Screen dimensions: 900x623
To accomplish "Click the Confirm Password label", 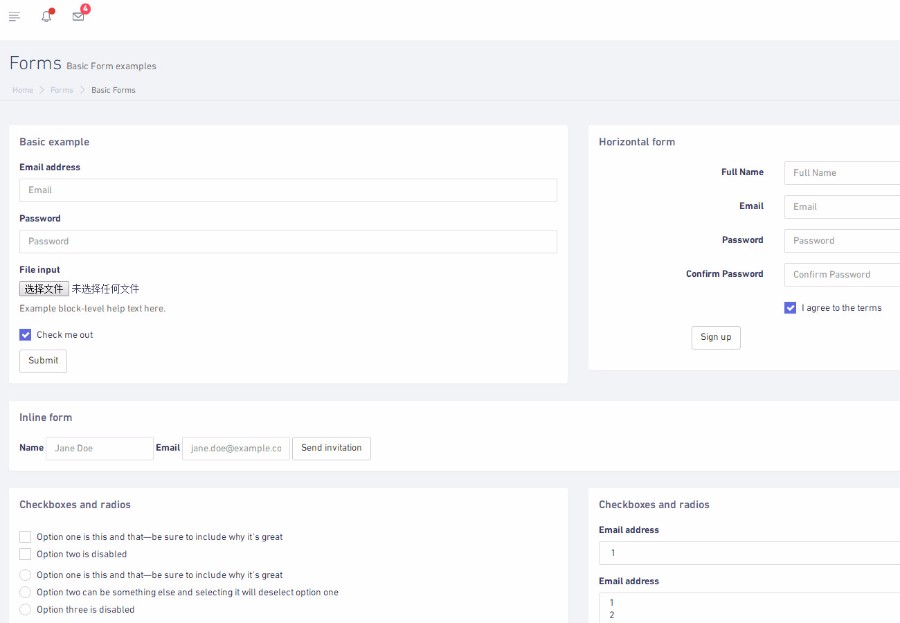I will click(724, 274).
